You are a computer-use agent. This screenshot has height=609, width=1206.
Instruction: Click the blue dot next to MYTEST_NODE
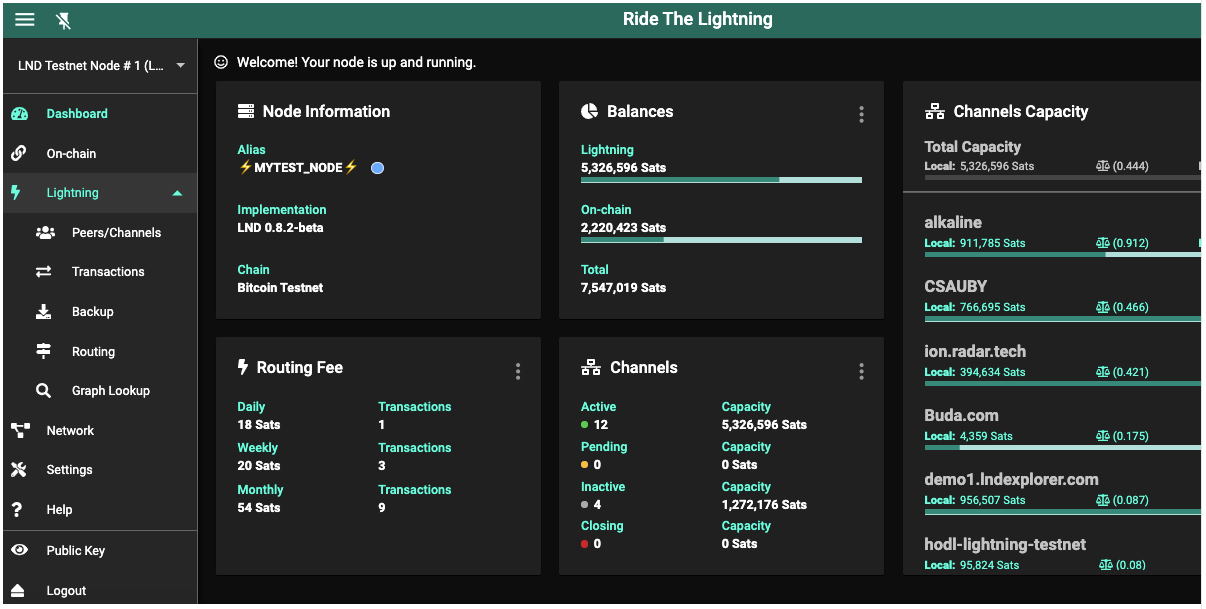[377, 168]
